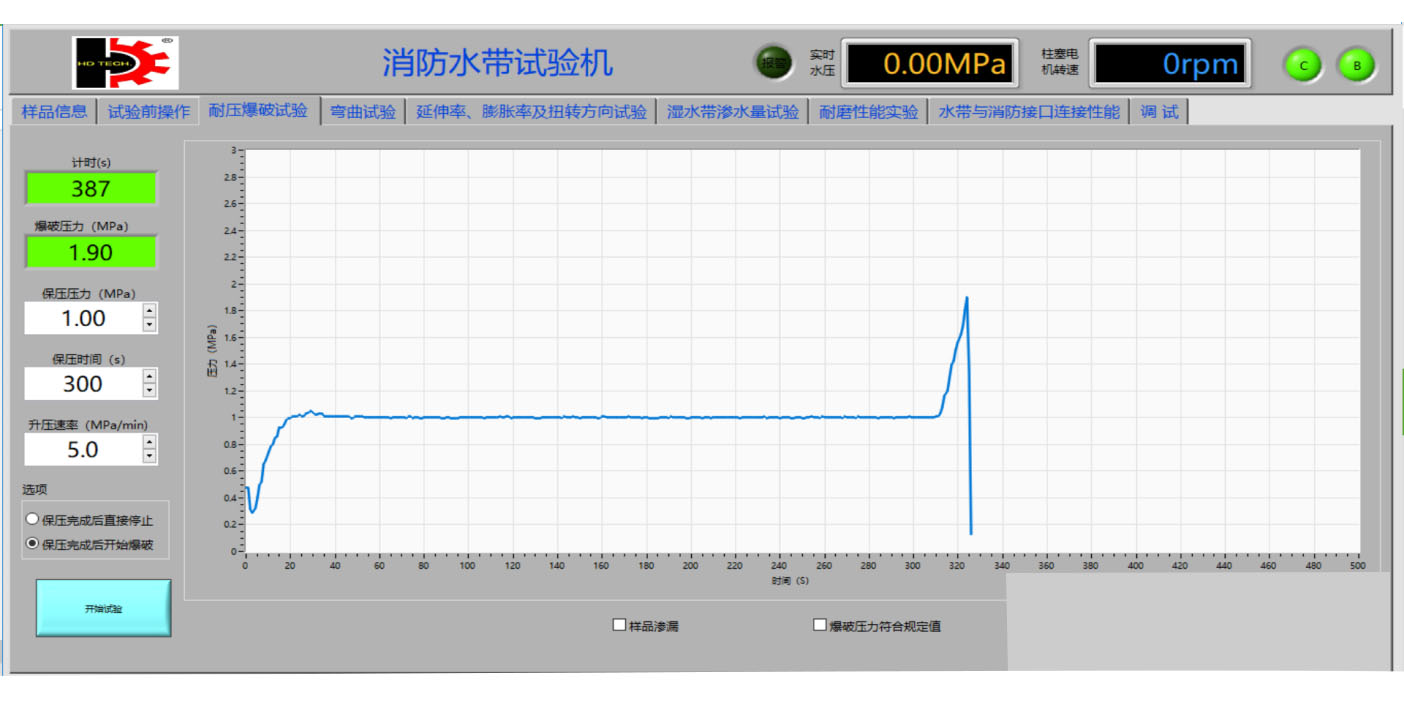Image resolution: width=1404 pixels, height=720 pixels.
Task: Go to the 湿水带渗水量试验 tab
Action: [x=733, y=112]
